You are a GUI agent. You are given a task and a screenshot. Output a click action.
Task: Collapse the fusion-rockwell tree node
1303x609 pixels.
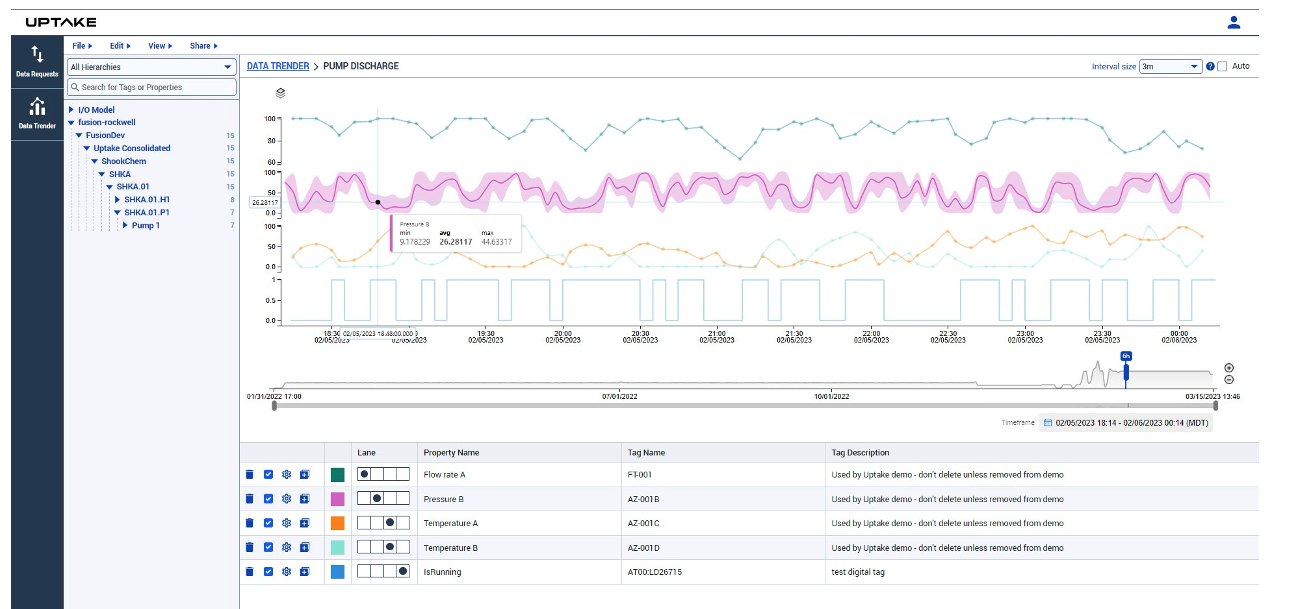(71, 123)
